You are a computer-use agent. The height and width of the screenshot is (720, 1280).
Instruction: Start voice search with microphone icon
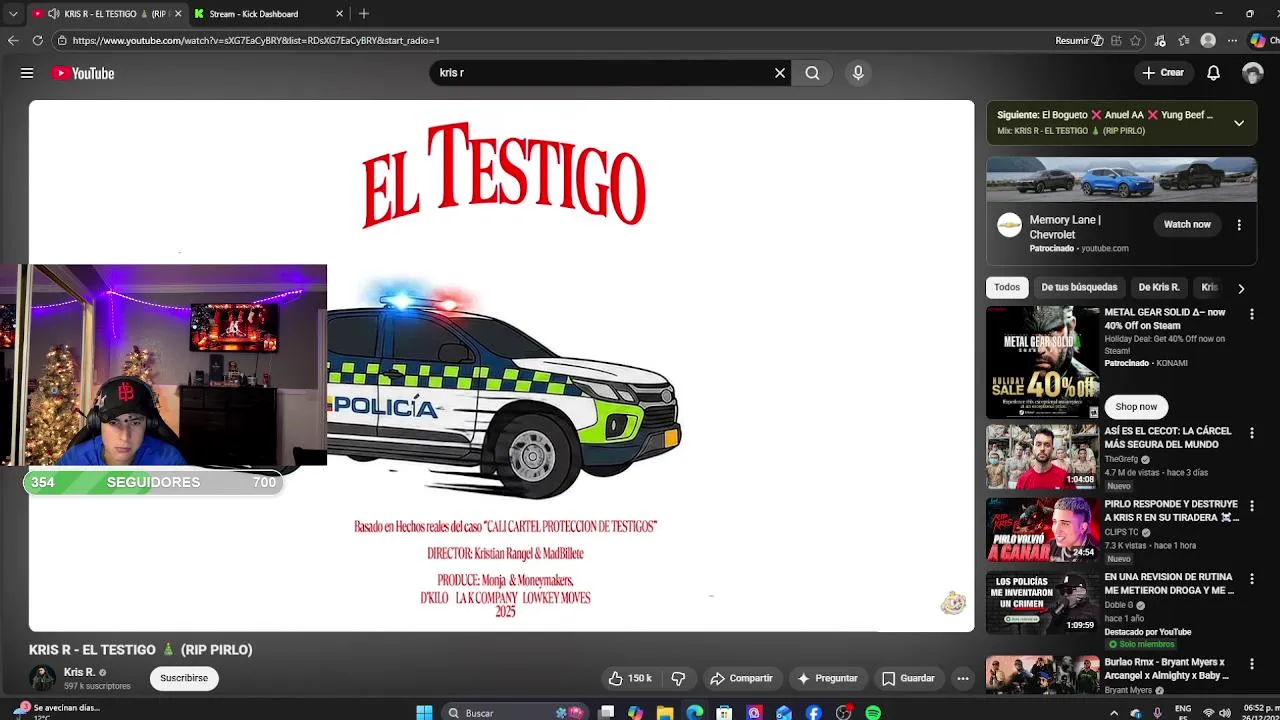[x=858, y=73]
